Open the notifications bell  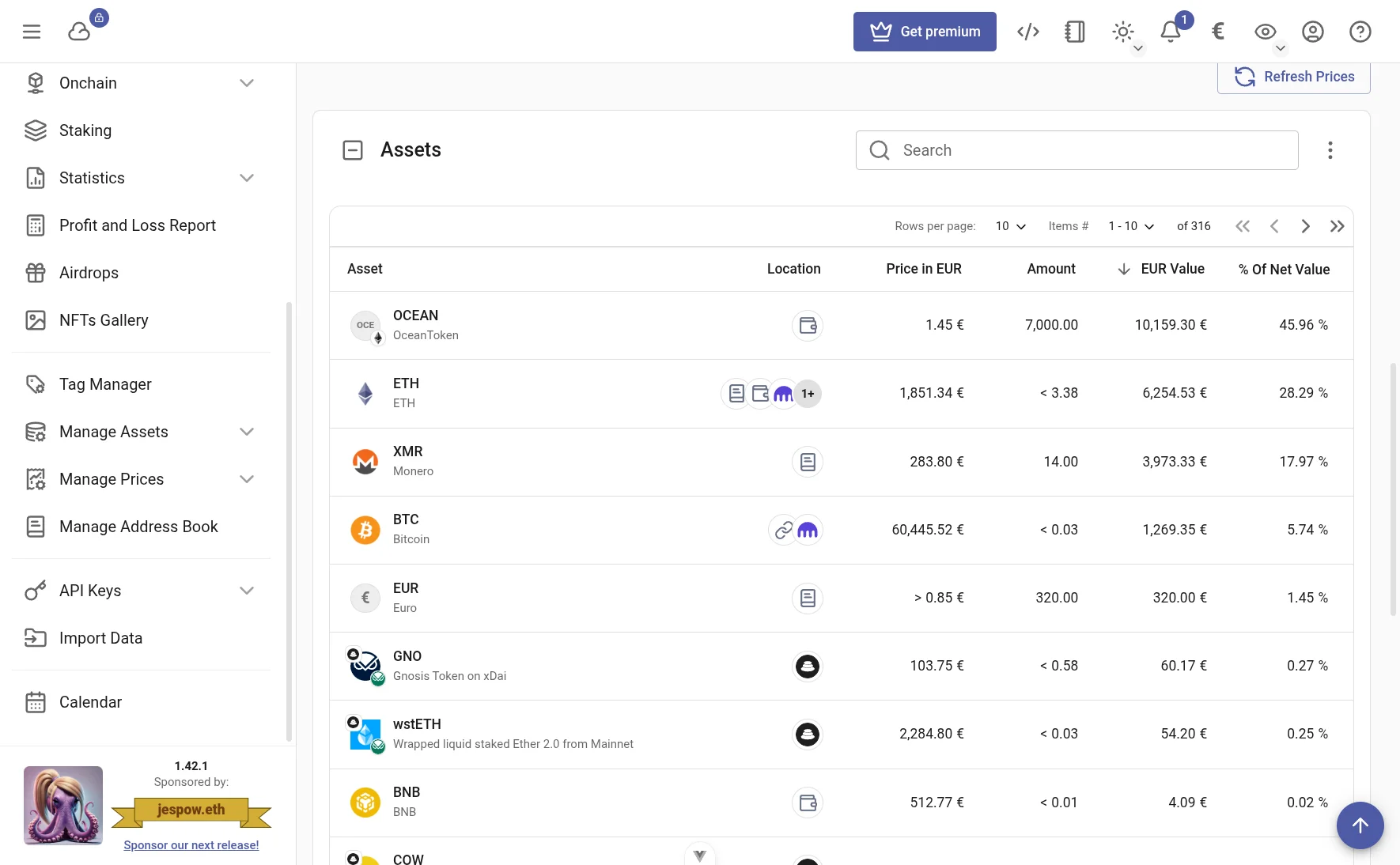[x=1171, y=31]
